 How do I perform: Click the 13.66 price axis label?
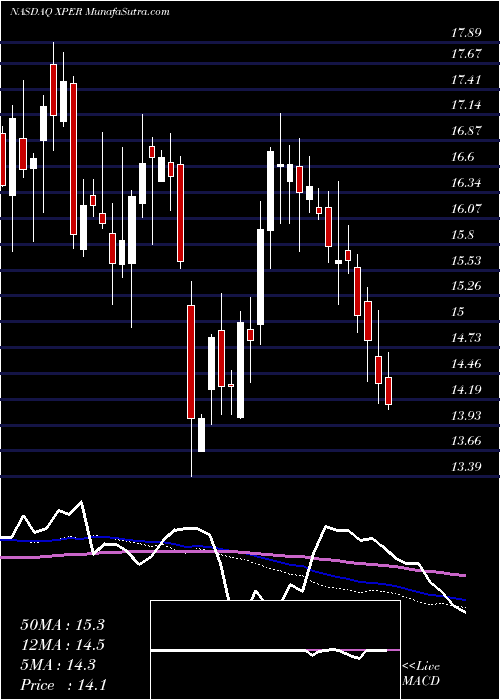(466, 441)
